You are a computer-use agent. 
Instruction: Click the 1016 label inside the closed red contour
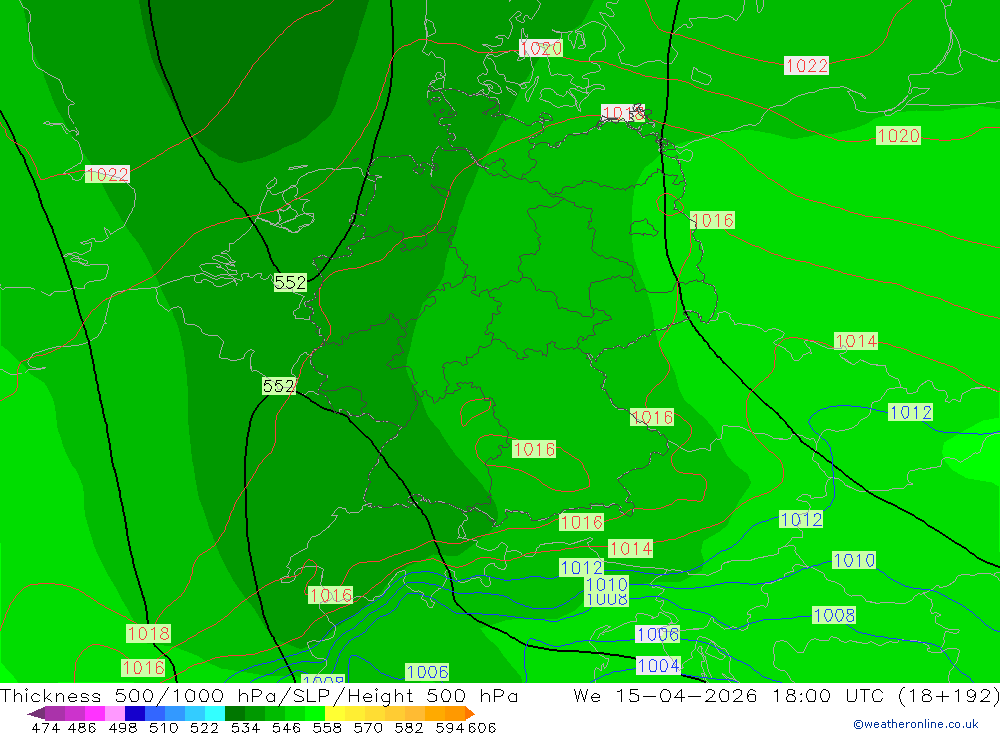[x=534, y=449]
